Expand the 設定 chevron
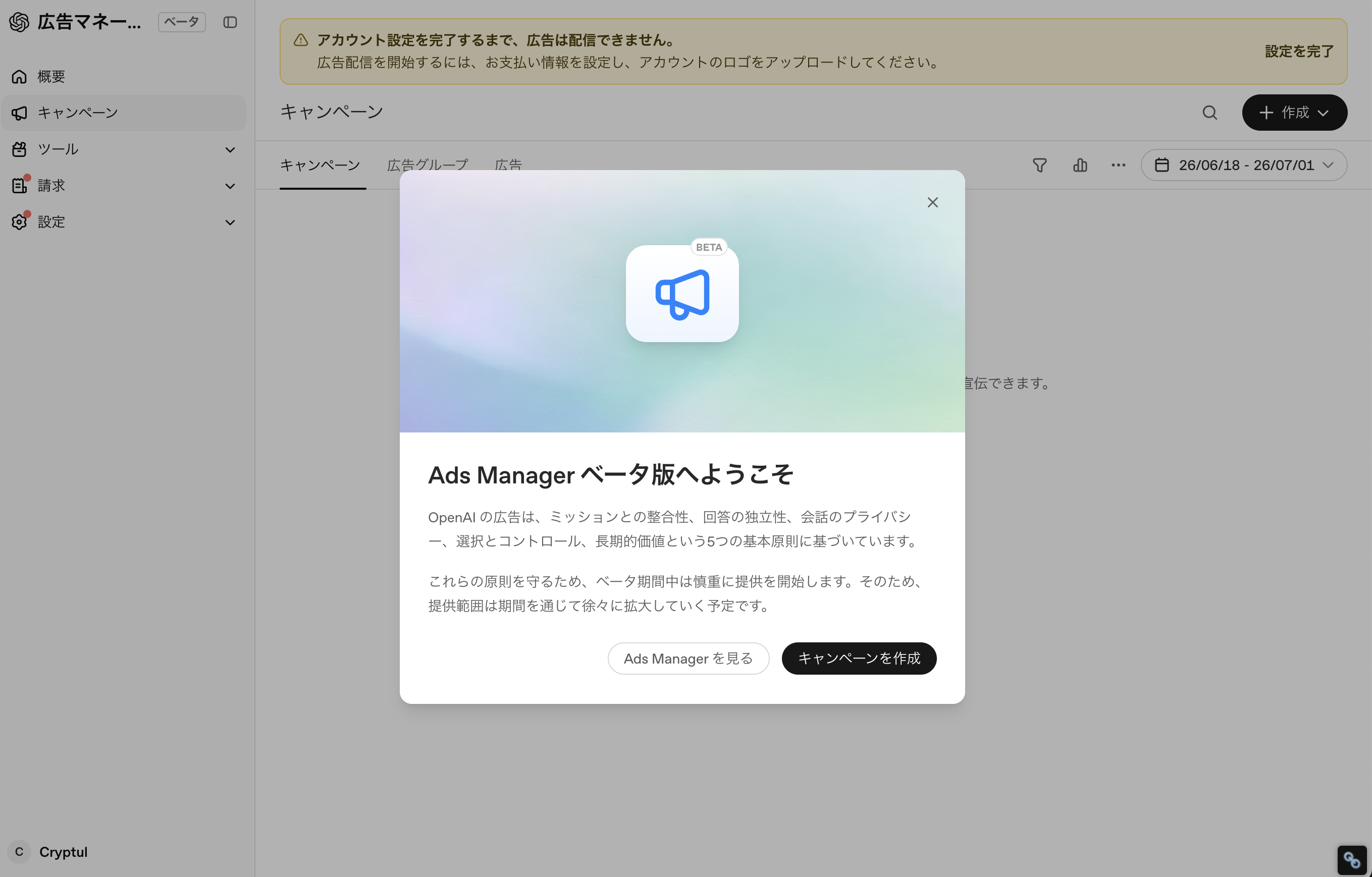Screen dimensions: 1372x877 [x=230, y=223]
